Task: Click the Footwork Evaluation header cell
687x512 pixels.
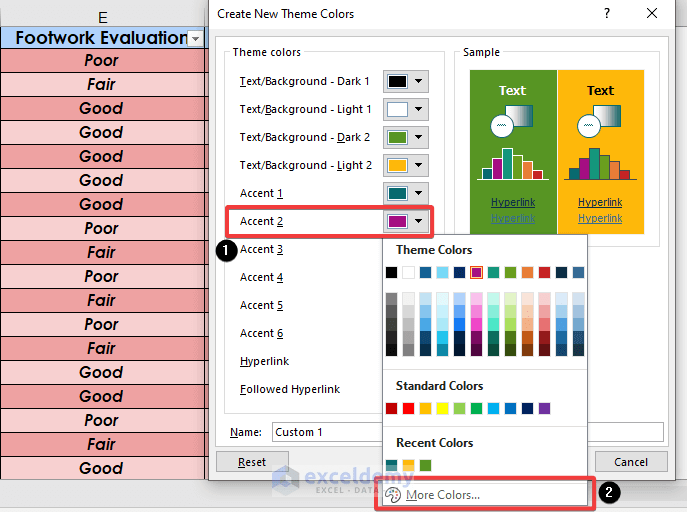Action: tap(103, 38)
